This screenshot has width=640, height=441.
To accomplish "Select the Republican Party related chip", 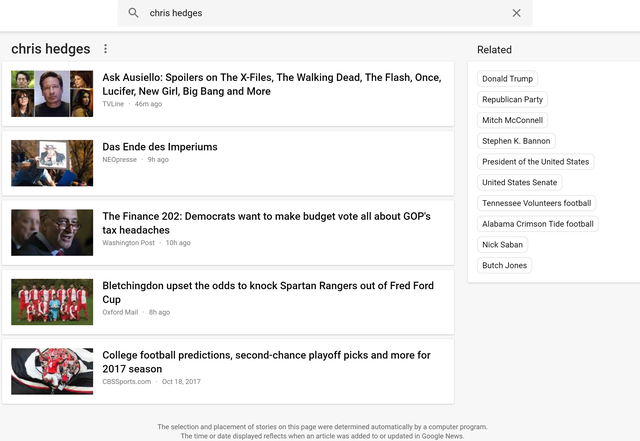I will (512, 100).
